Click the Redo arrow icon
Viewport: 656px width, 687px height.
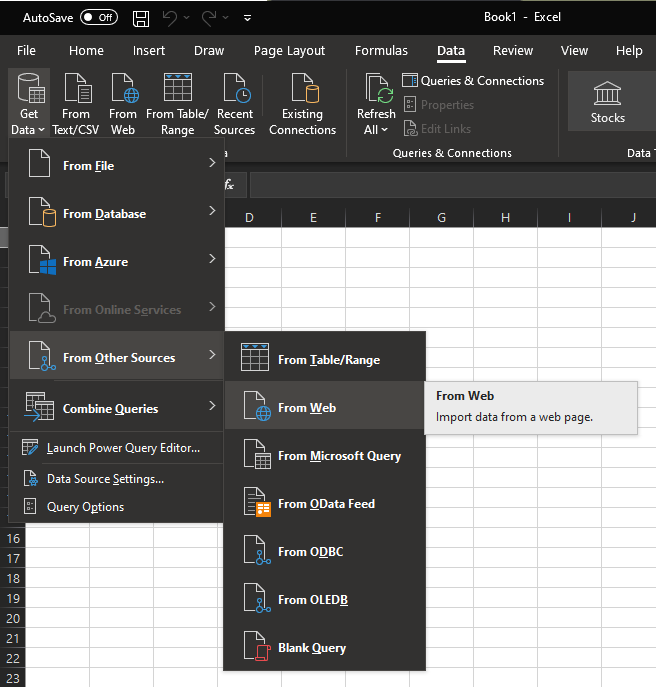209,18
